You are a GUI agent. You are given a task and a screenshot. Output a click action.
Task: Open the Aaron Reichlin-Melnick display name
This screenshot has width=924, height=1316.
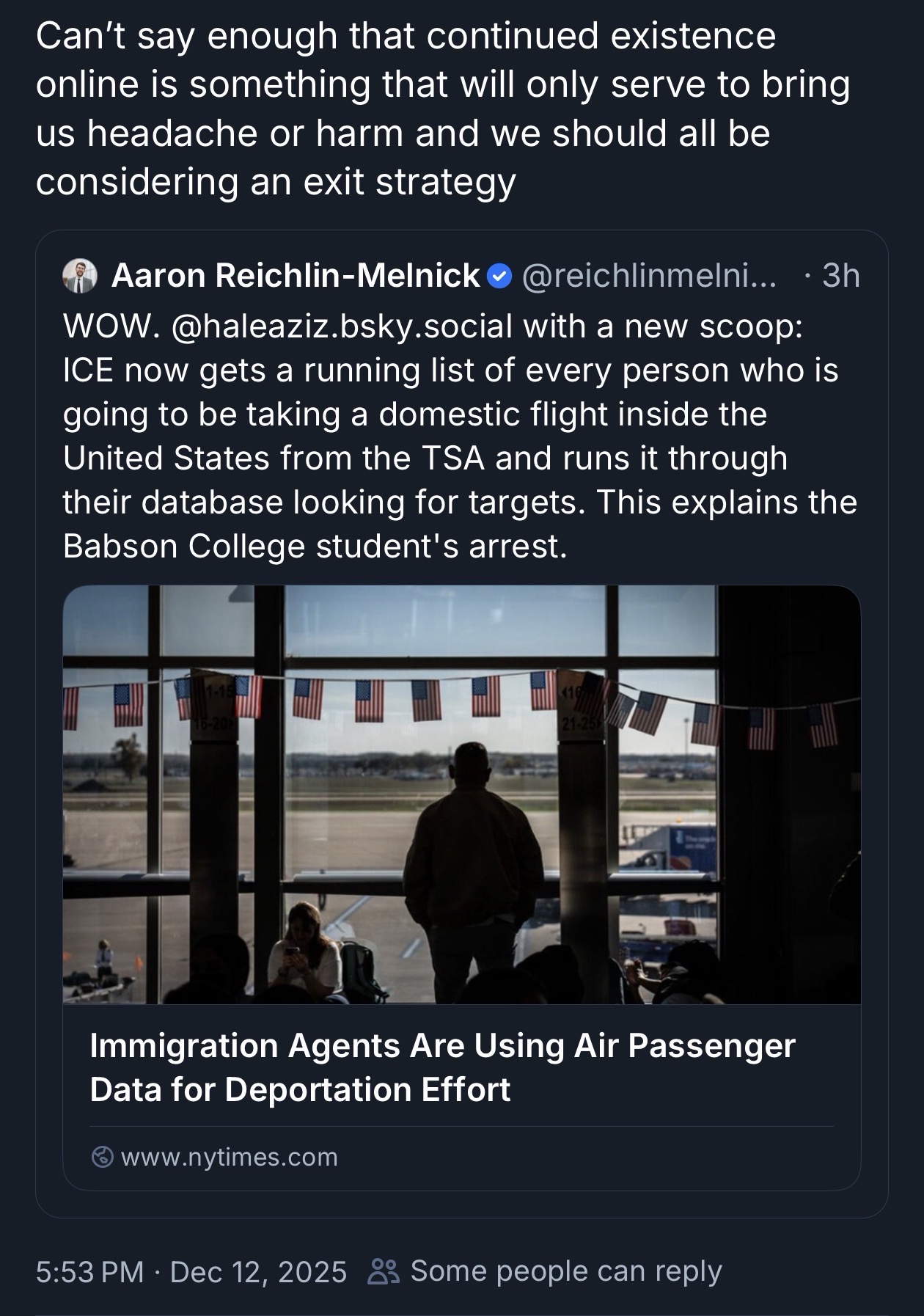coord(296,276)
